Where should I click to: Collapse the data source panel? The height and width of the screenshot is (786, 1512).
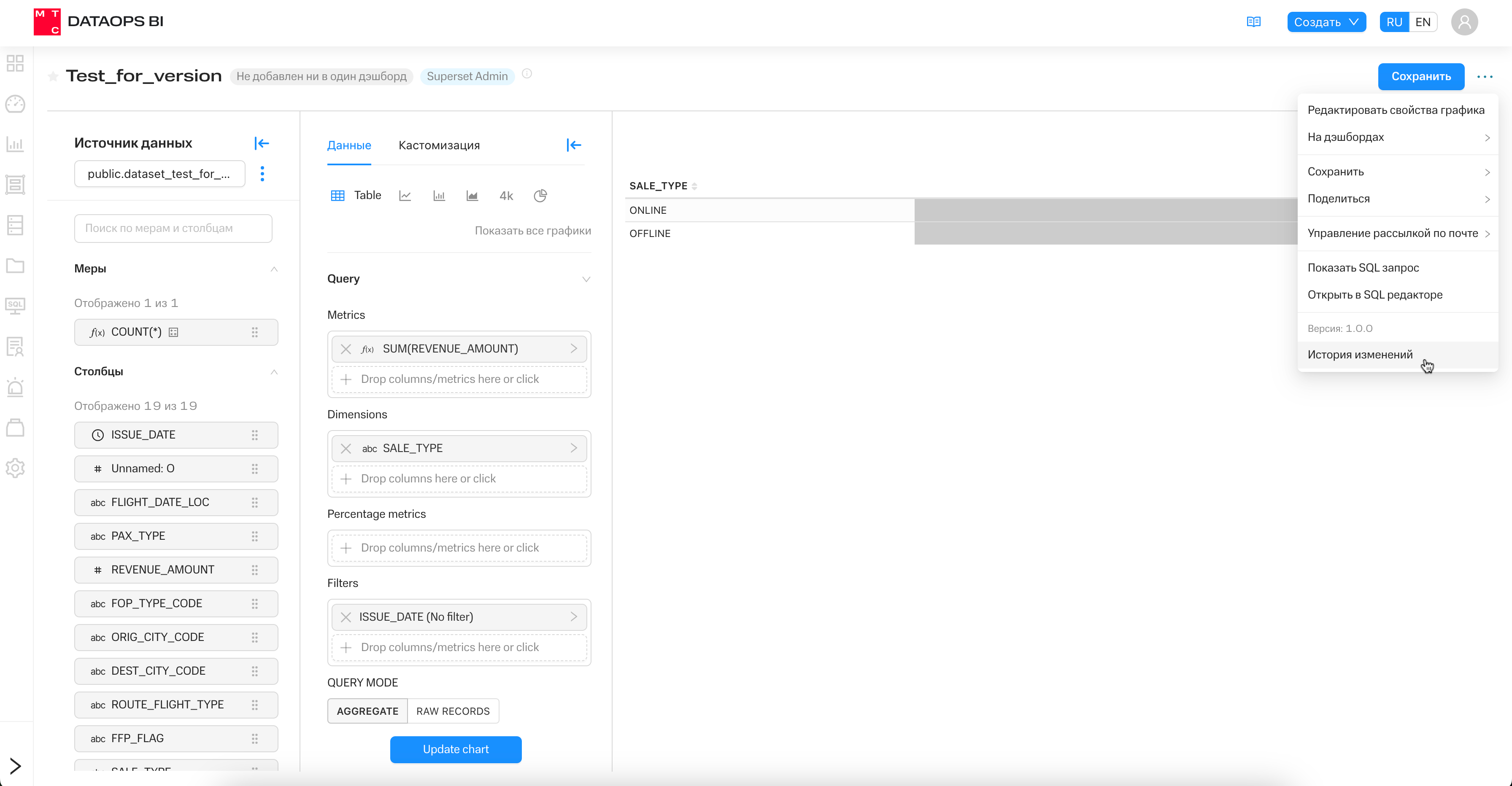pos(262,143)
